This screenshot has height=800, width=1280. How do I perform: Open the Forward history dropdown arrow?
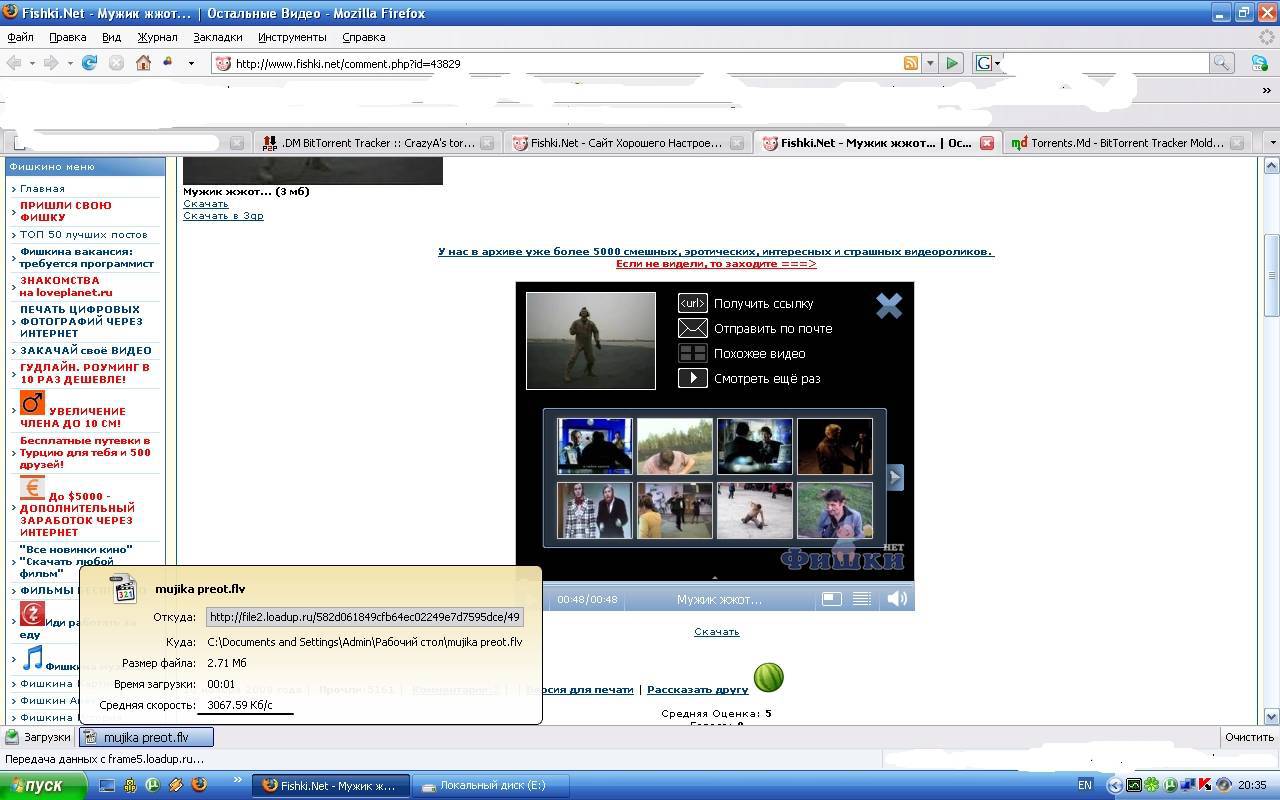70,63
